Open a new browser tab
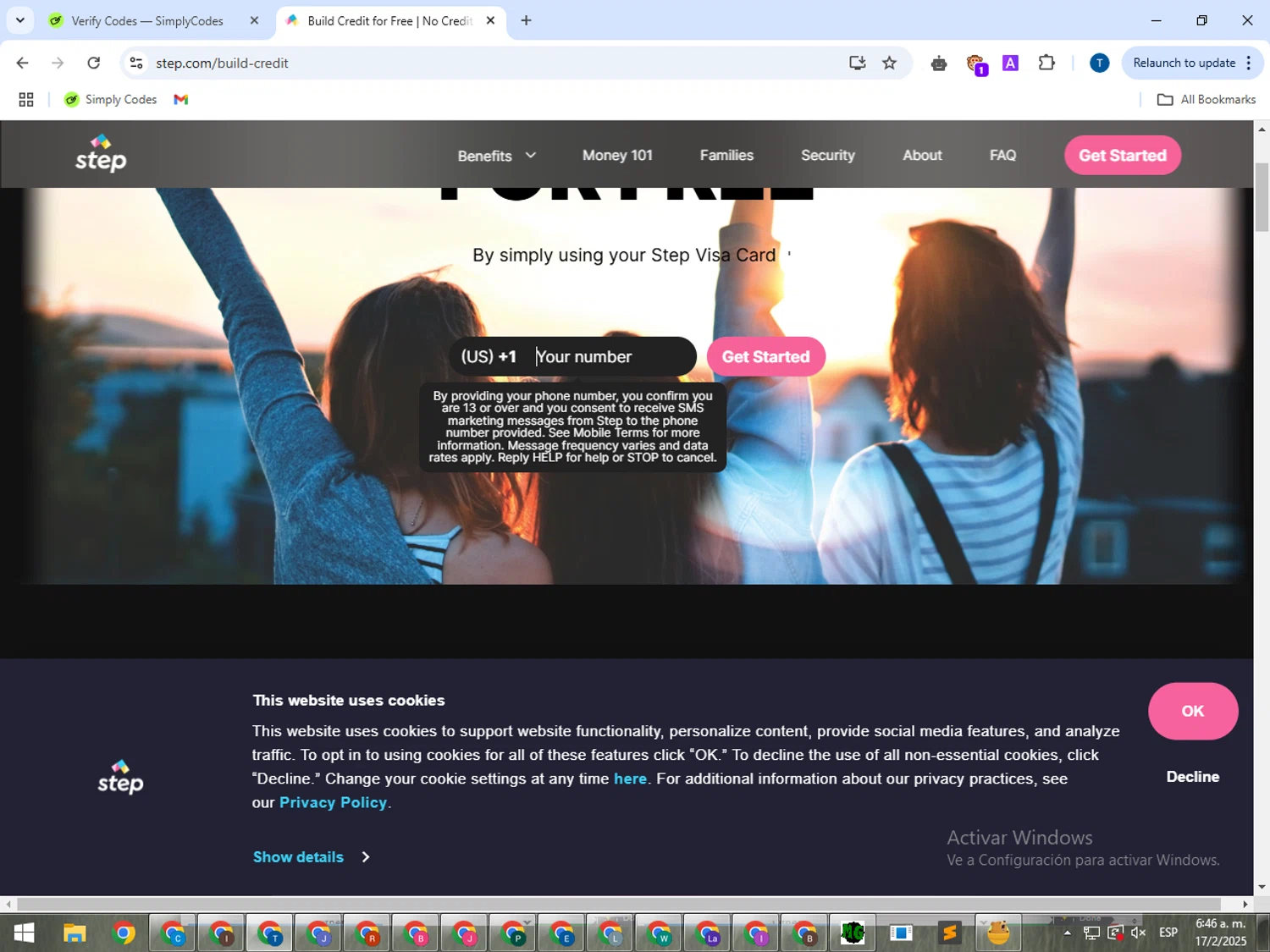The image size is (1270, 952). point(526,20)
